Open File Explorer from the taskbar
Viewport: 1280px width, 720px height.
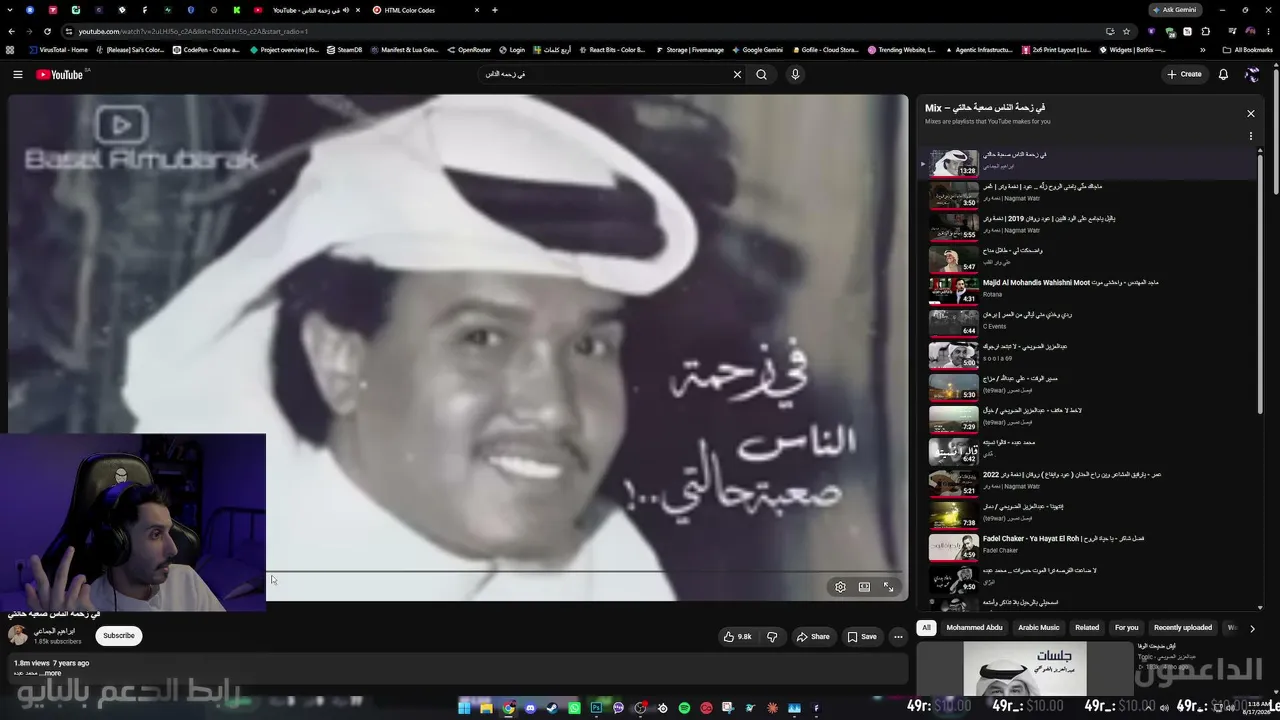click(x=486, y=708)
